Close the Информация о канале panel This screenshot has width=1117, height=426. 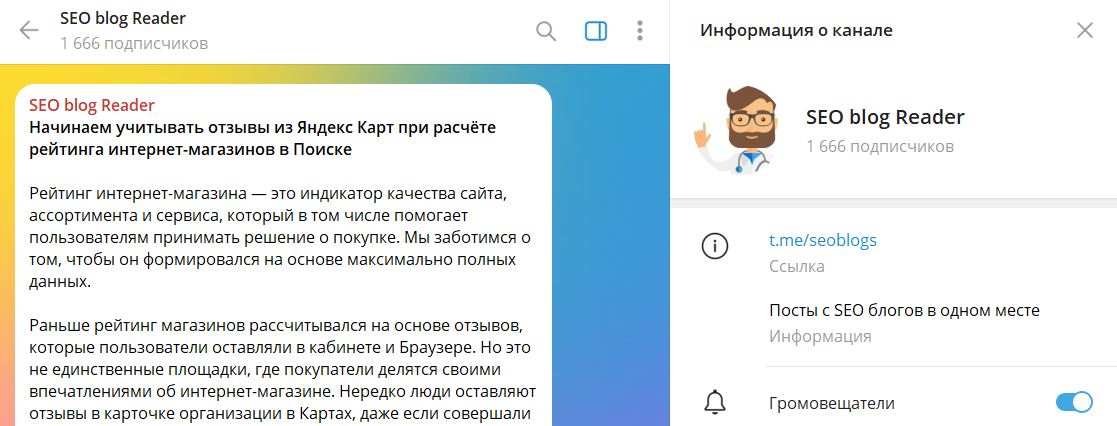tap(1084, 31)
